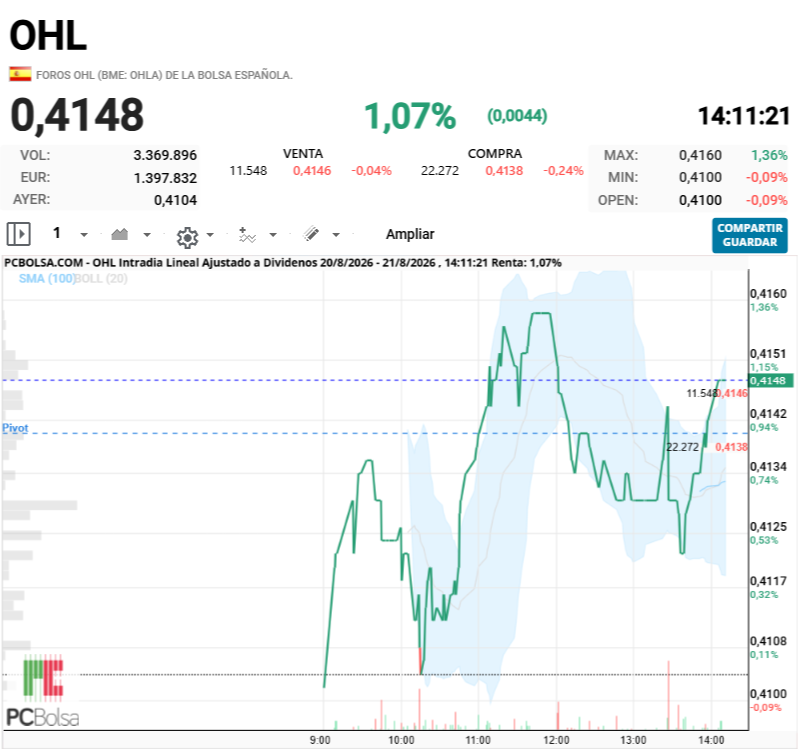Click the 0,4134 price axis label
Screen dimensions: 800x749
[x=768, y=467]
